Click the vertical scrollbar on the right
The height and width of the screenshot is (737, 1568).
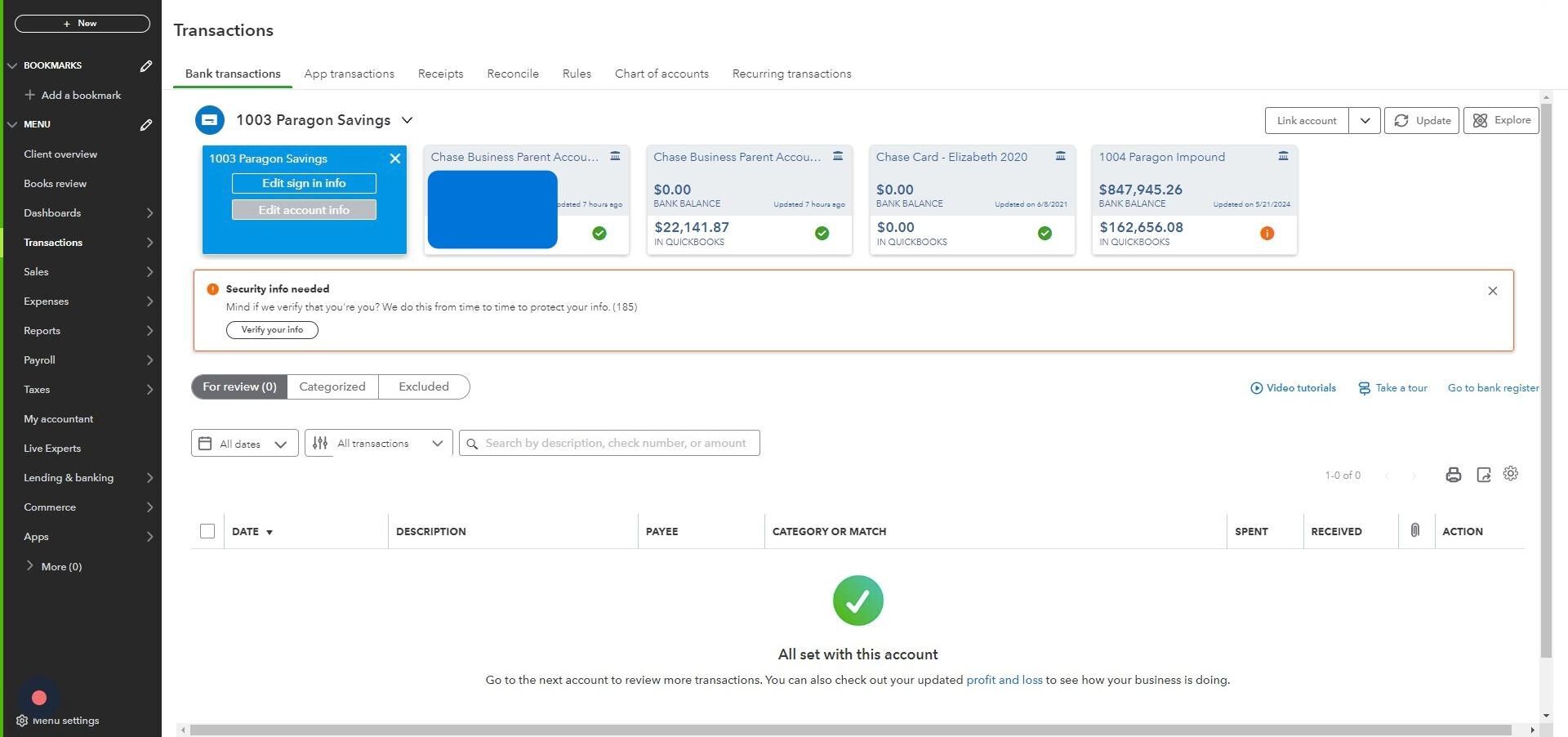(x=1545, y=380)
